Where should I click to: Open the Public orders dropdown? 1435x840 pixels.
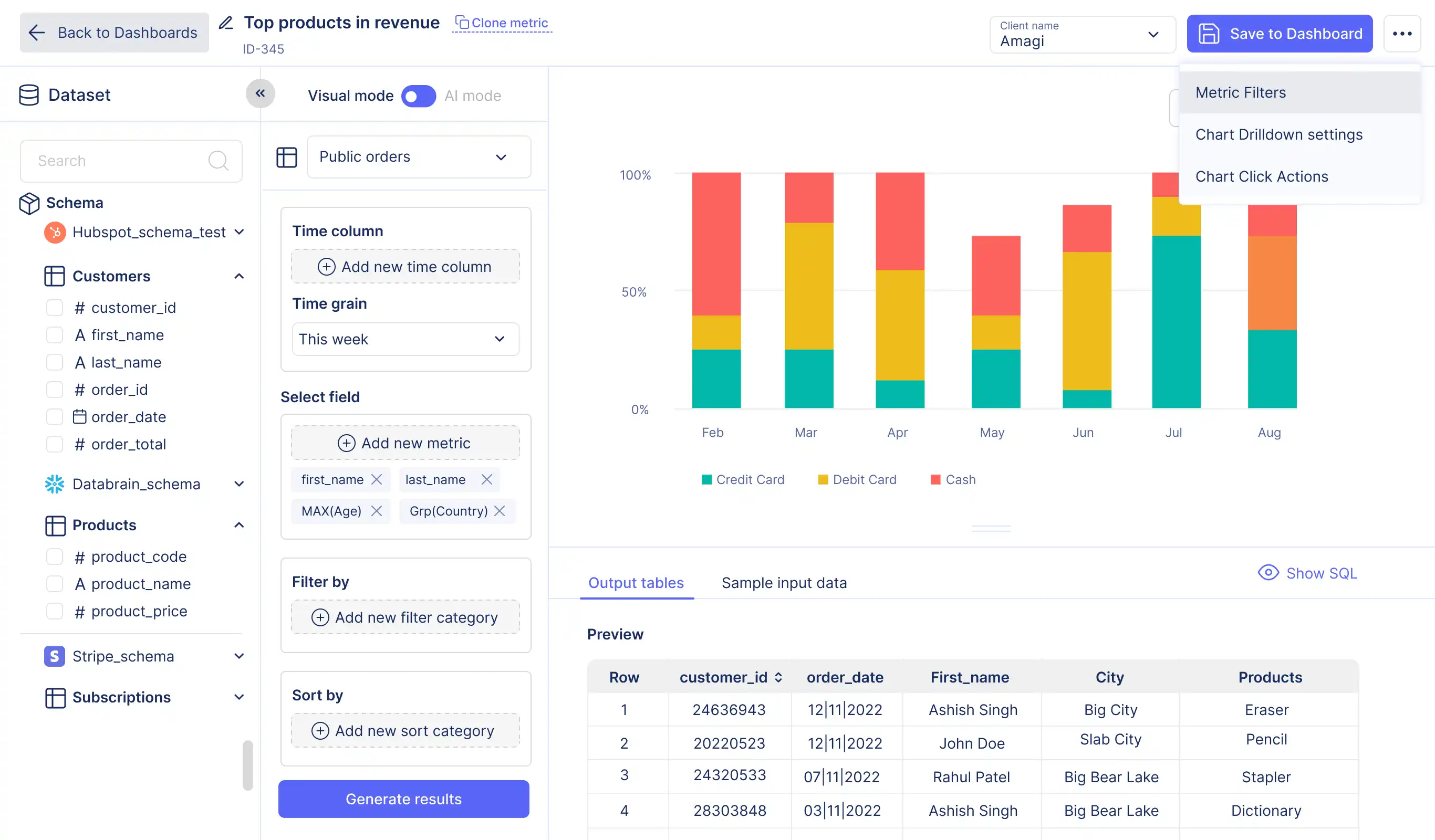(x=419, y=157)
